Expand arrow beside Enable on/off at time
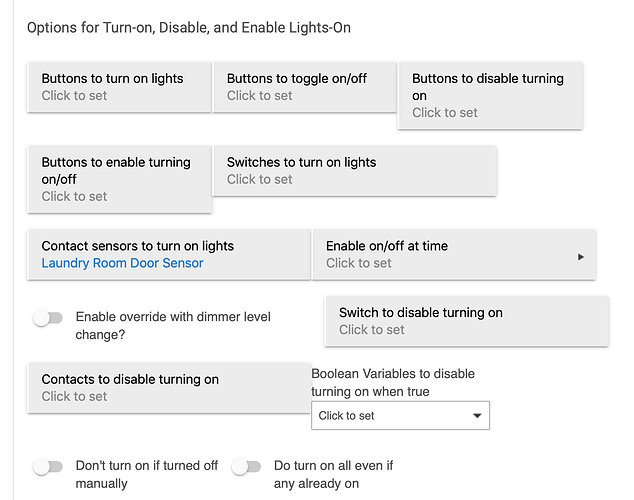Viewport: 634px width, 500px height. (581, 257)
